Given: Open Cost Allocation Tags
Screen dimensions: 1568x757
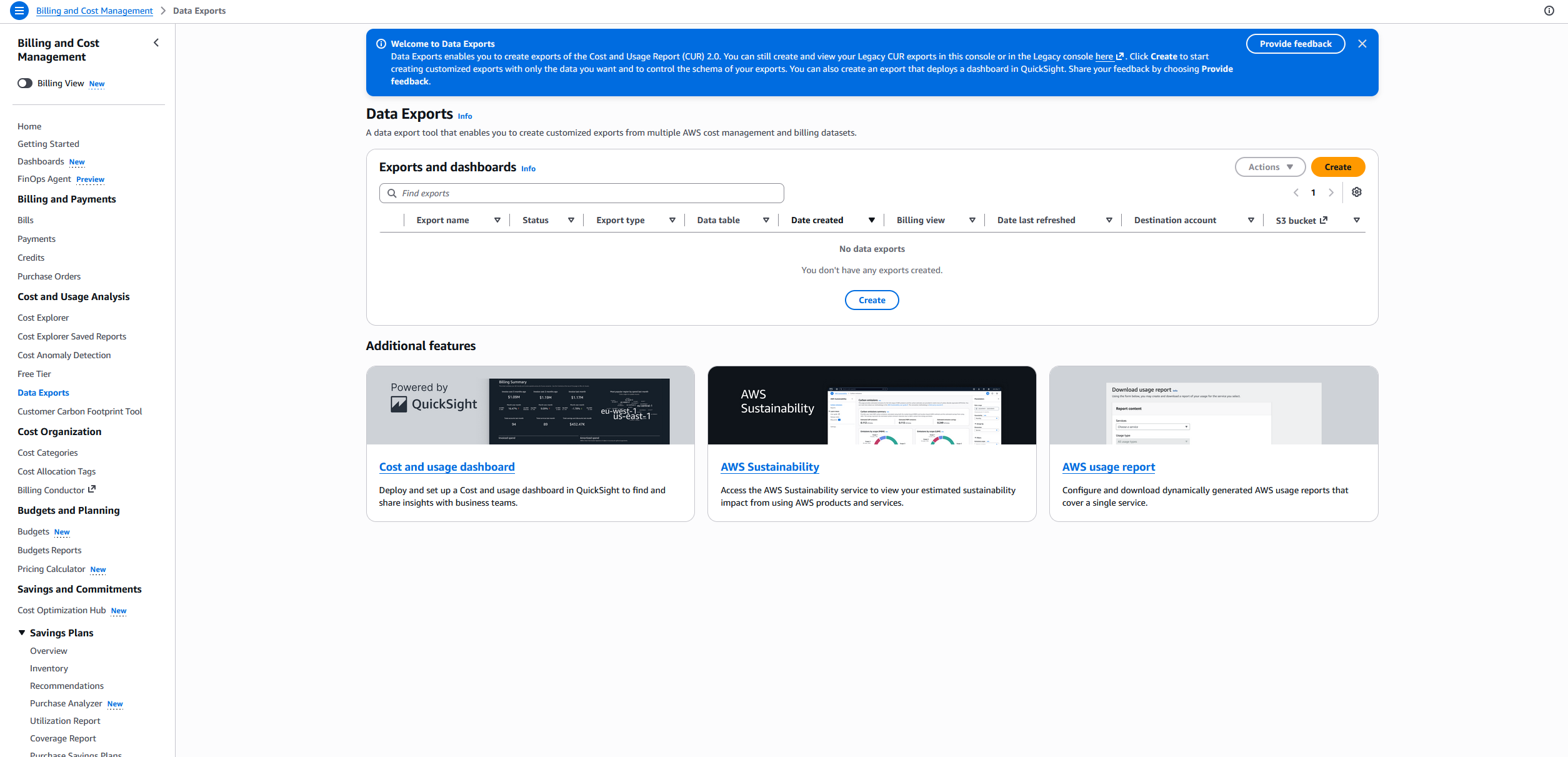Looking at the screenshot, I should 56,471.
